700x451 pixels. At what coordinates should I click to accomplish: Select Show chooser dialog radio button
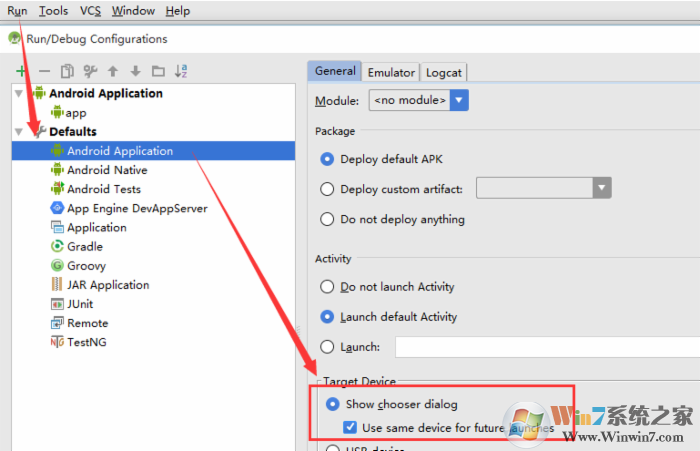[x=333, y=404]
